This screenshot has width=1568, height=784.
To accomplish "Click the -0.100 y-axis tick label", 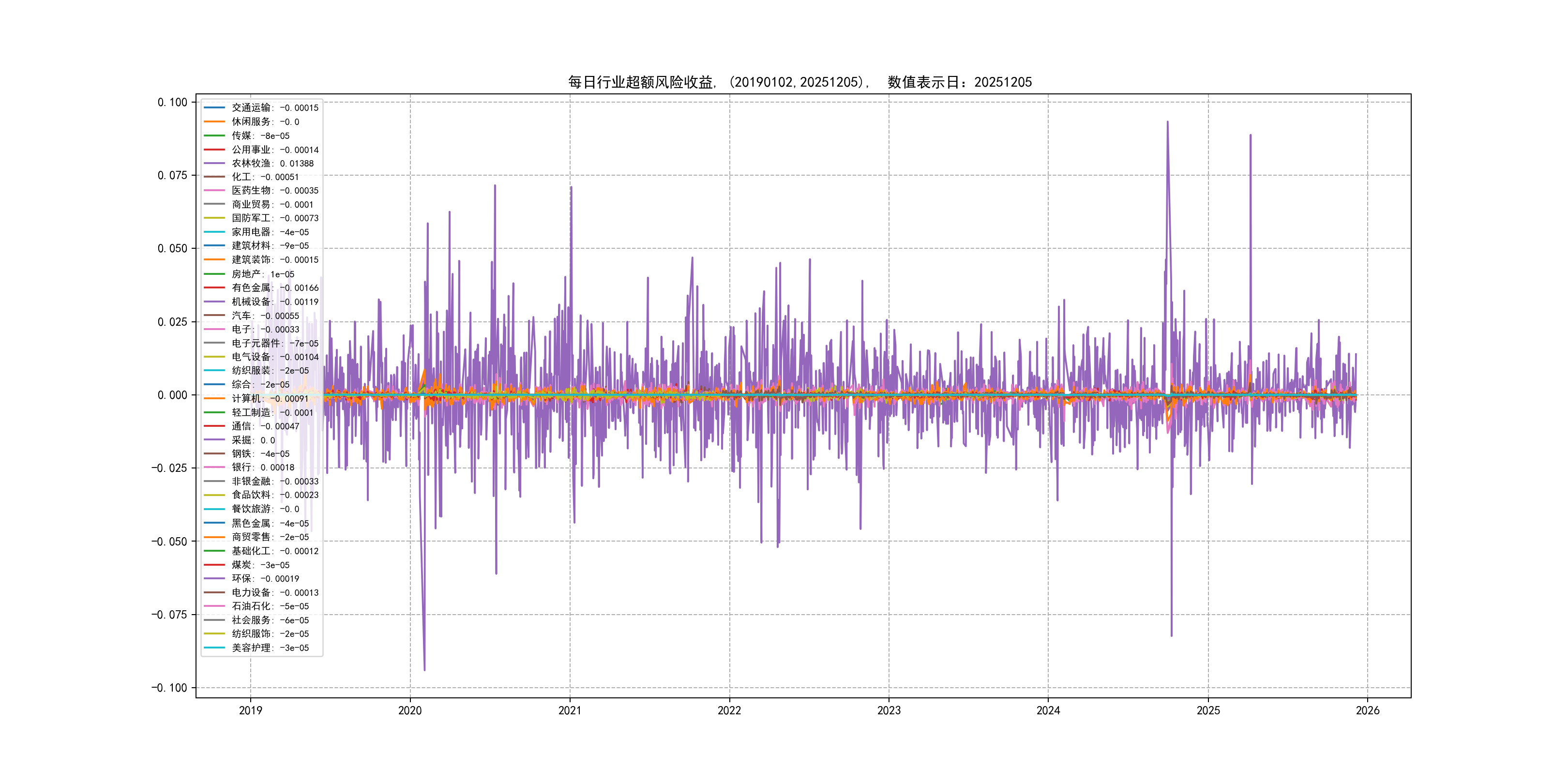I will [x=169, y=688].
